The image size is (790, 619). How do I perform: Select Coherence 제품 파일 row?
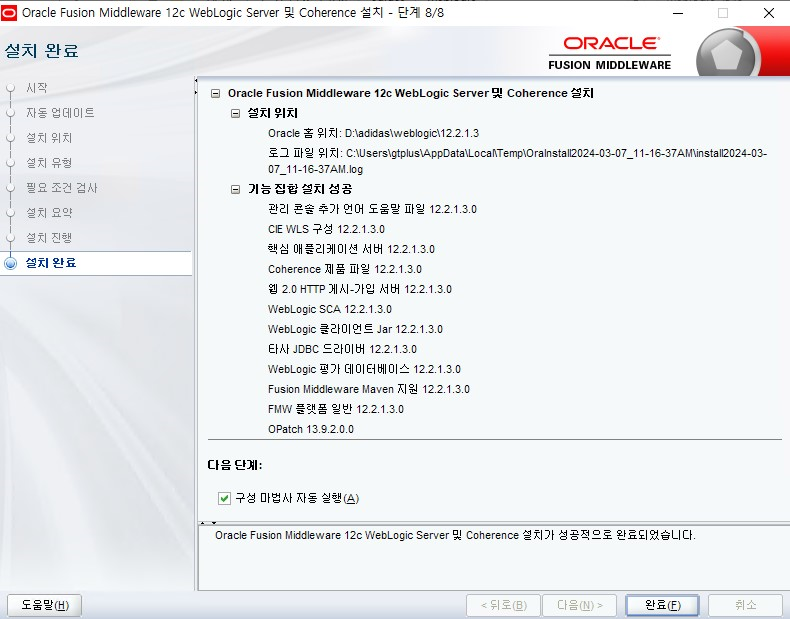345,269
